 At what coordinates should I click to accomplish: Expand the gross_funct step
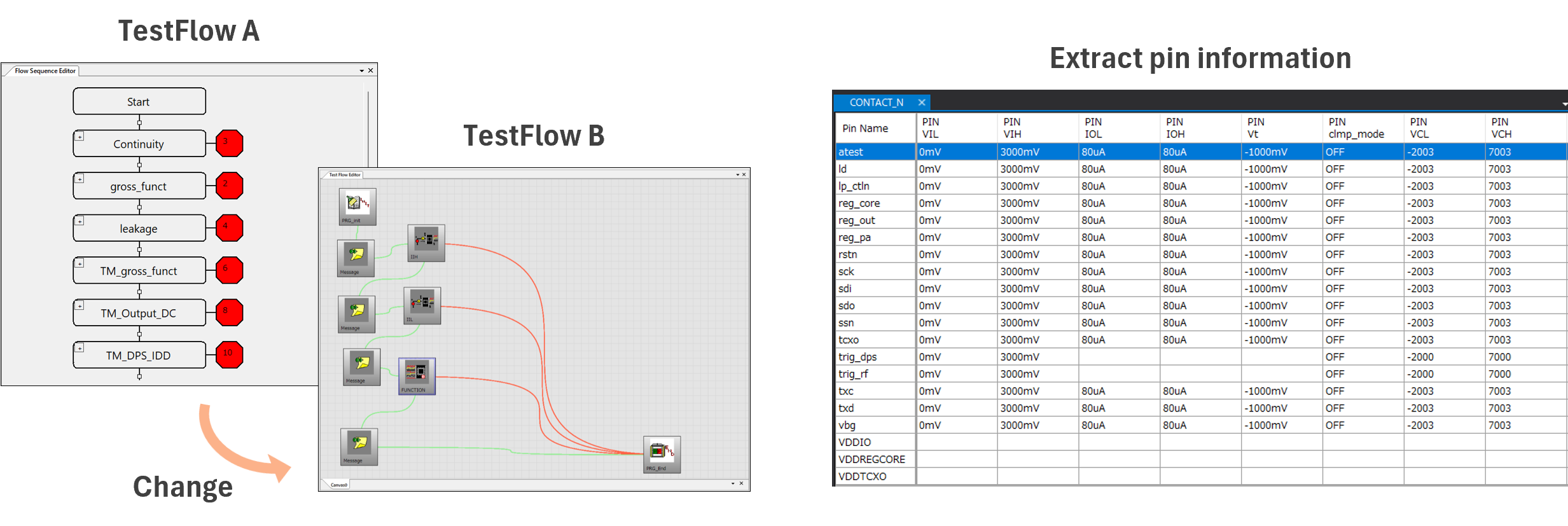(x=80, y=179)
